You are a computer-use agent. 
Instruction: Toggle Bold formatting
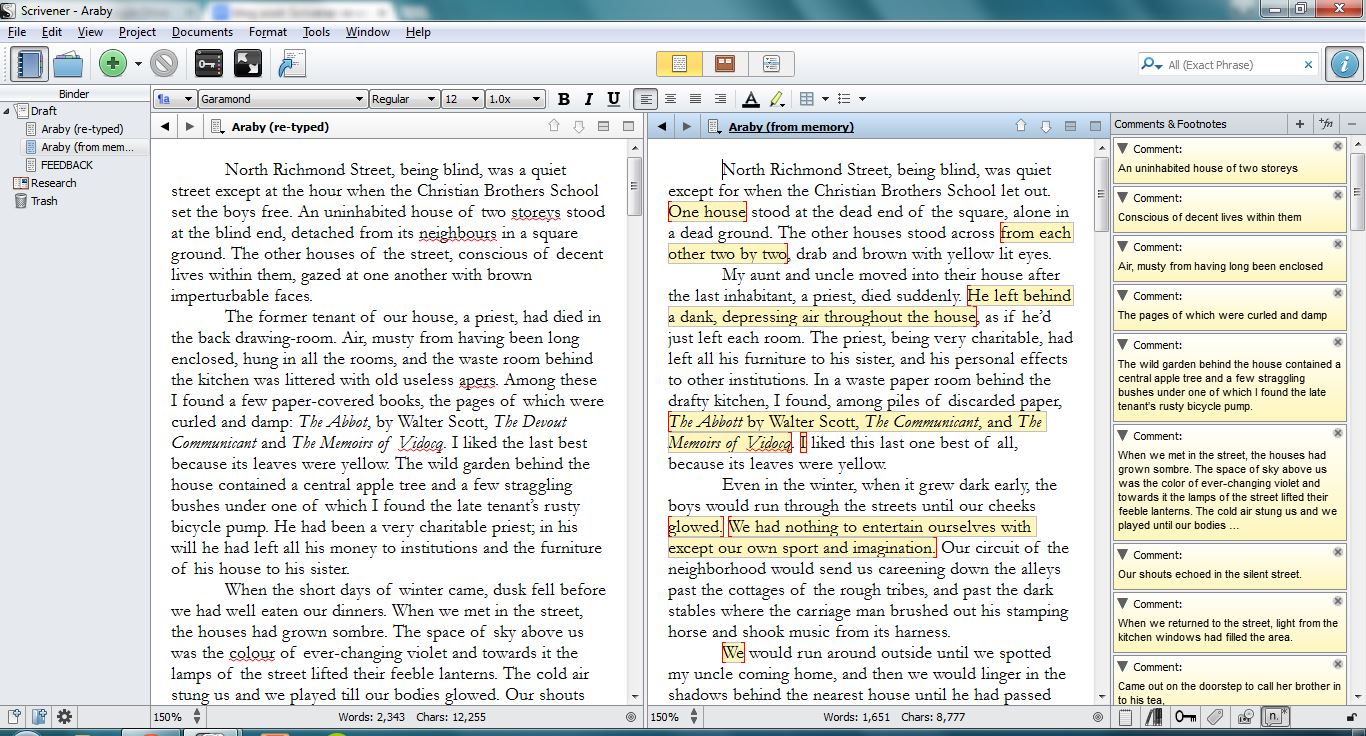tap(564, 99)
